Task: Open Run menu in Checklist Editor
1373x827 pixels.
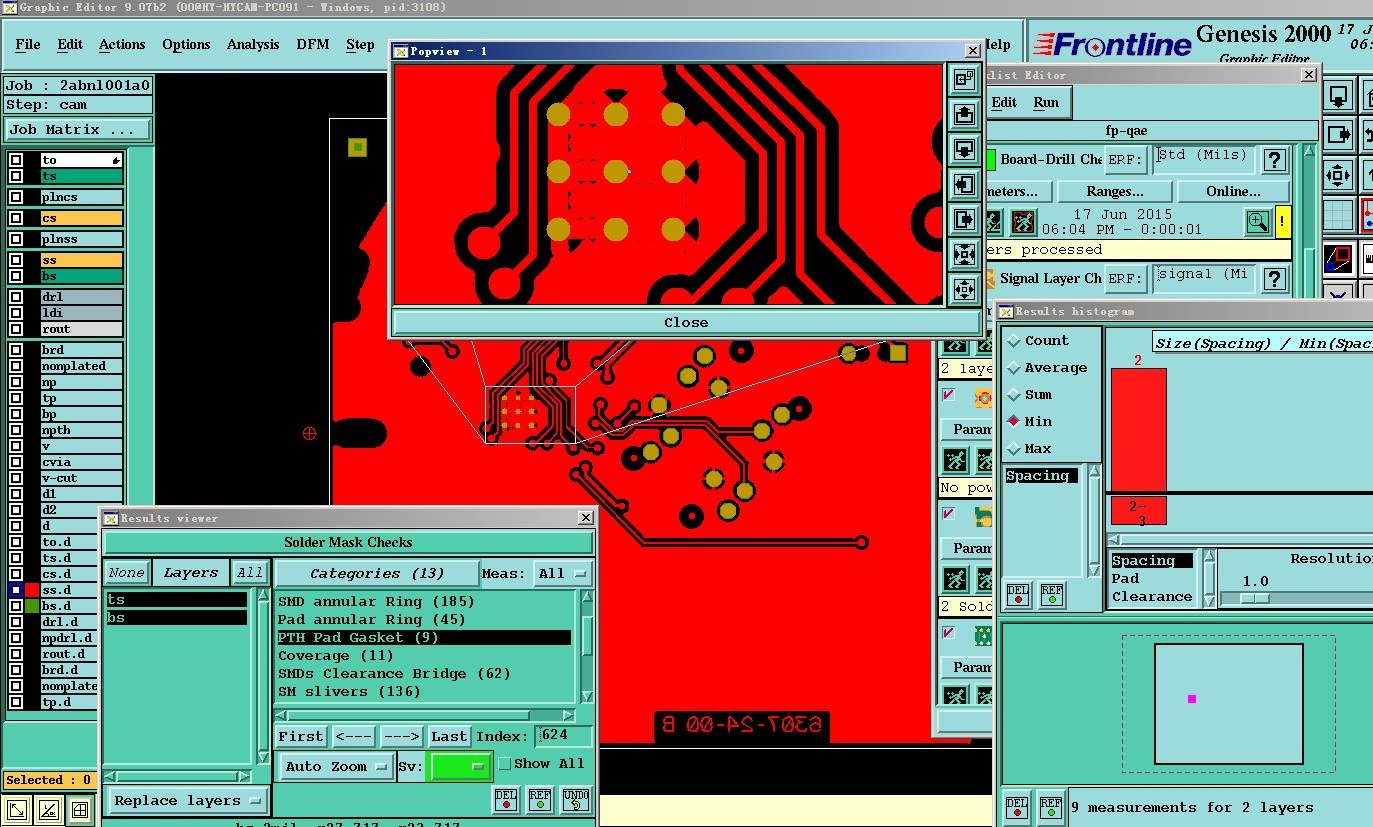Action: click(1046, 103)
